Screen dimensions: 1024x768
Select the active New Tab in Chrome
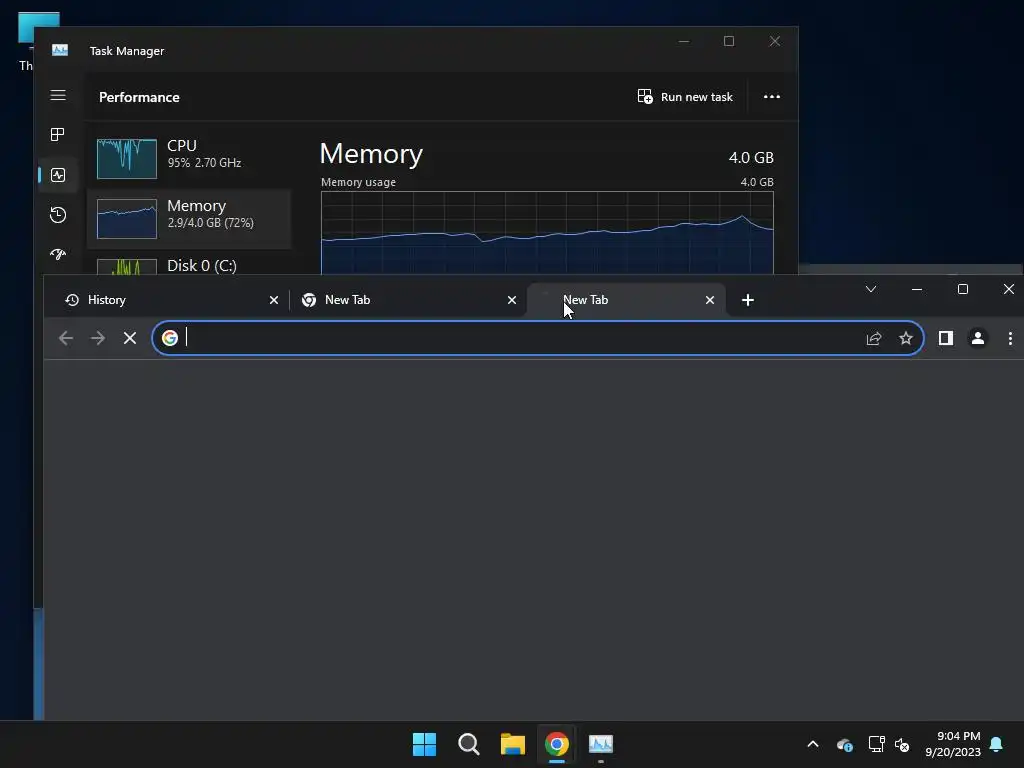[x=626, y=300]
